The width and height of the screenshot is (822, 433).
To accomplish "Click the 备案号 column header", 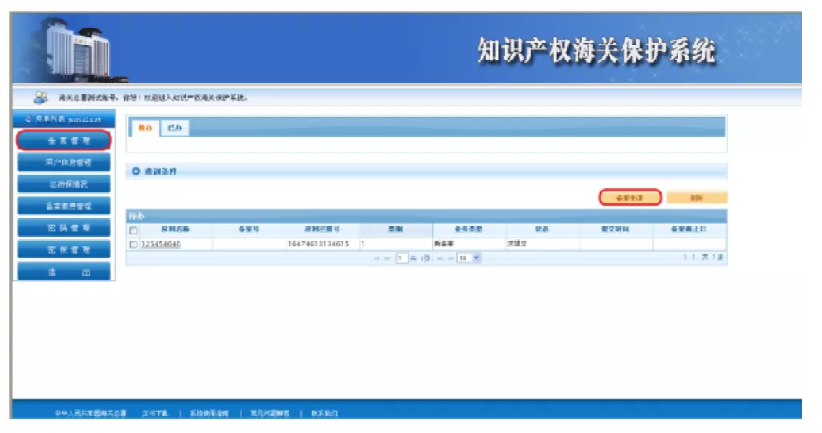I will tap(249, 229).
